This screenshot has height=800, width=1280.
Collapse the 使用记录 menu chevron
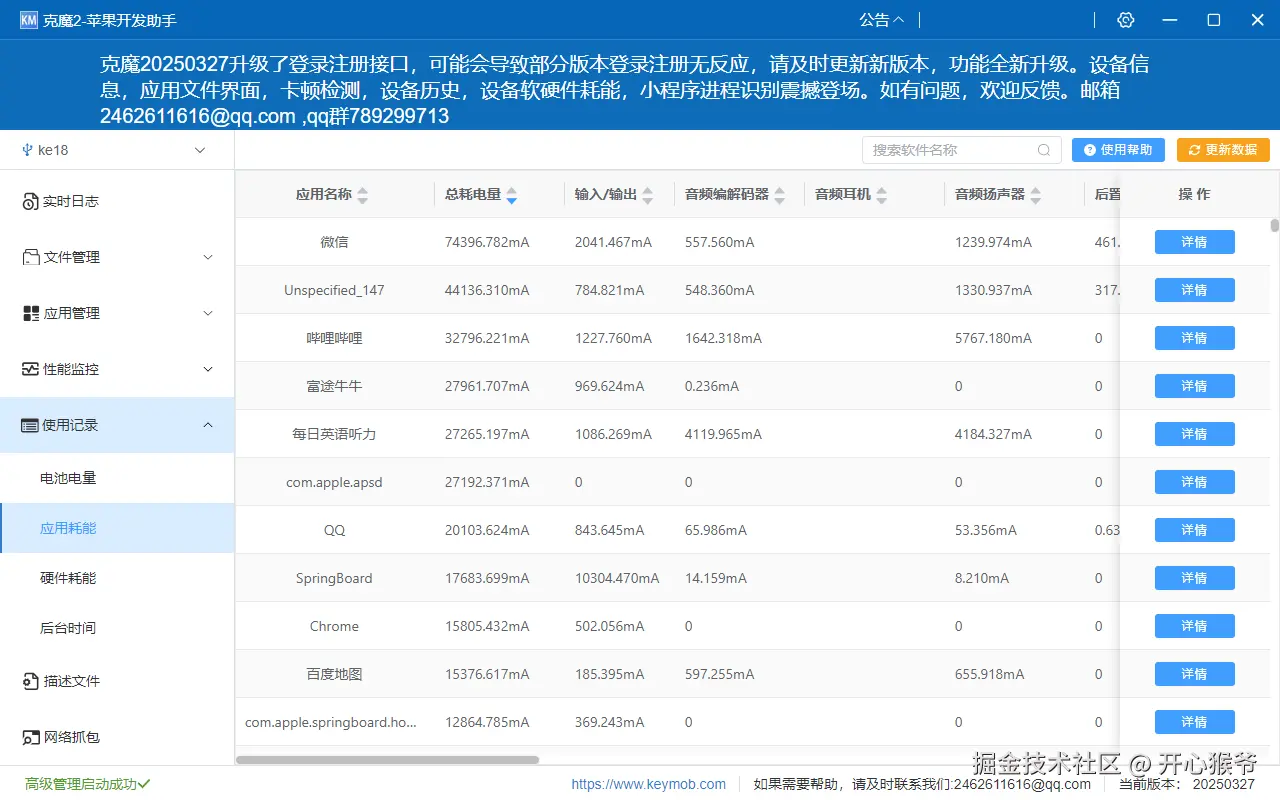(x=208, y=425)
